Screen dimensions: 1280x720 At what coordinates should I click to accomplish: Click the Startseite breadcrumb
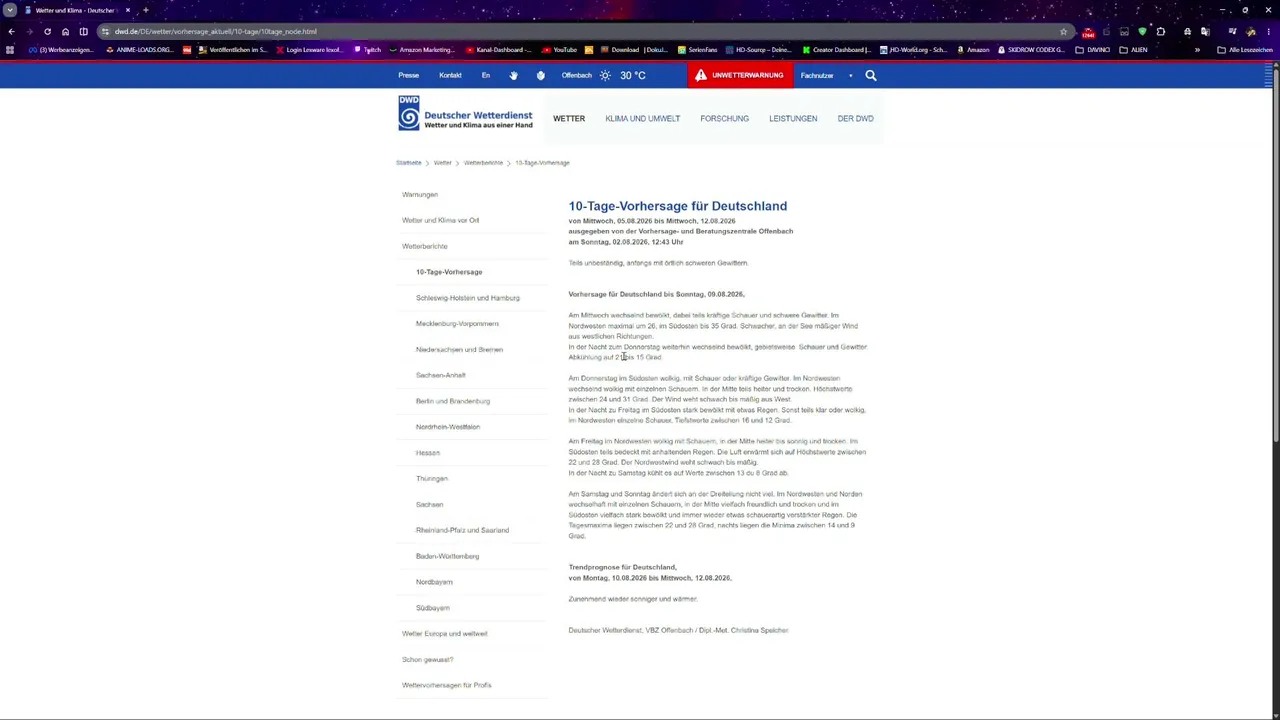tap(408, 162)
